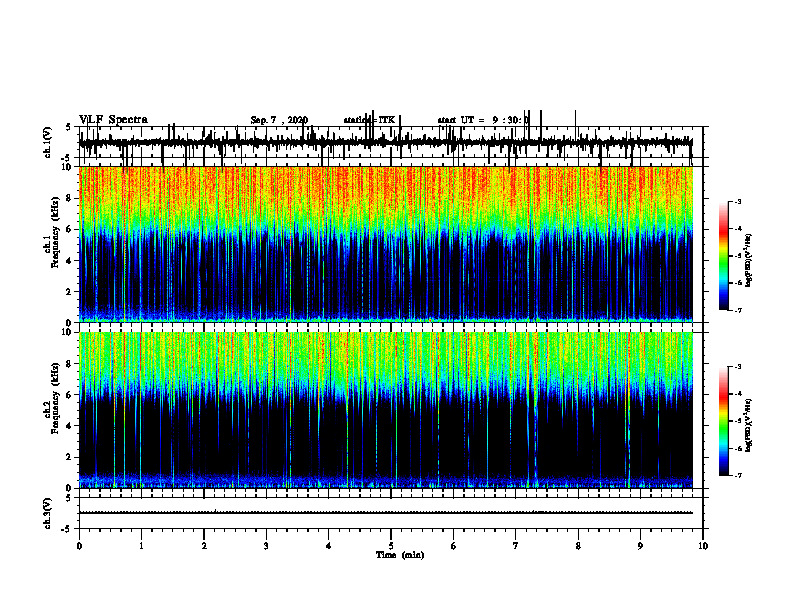
Task: Click the ch.2 spectrogram panel
Action: click(386, 410)
